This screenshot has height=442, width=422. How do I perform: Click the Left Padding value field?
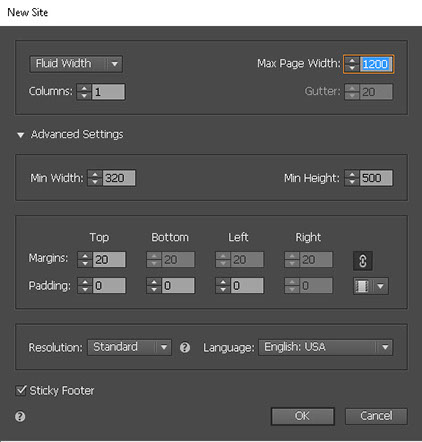[247, 286]
